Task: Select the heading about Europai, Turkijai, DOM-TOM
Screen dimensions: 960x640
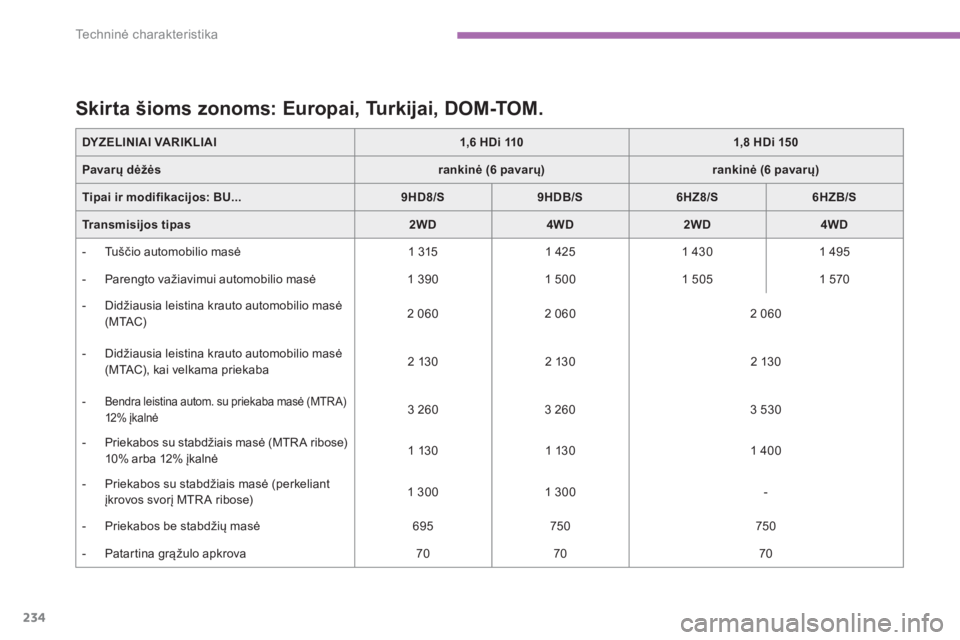Action: 310,105
